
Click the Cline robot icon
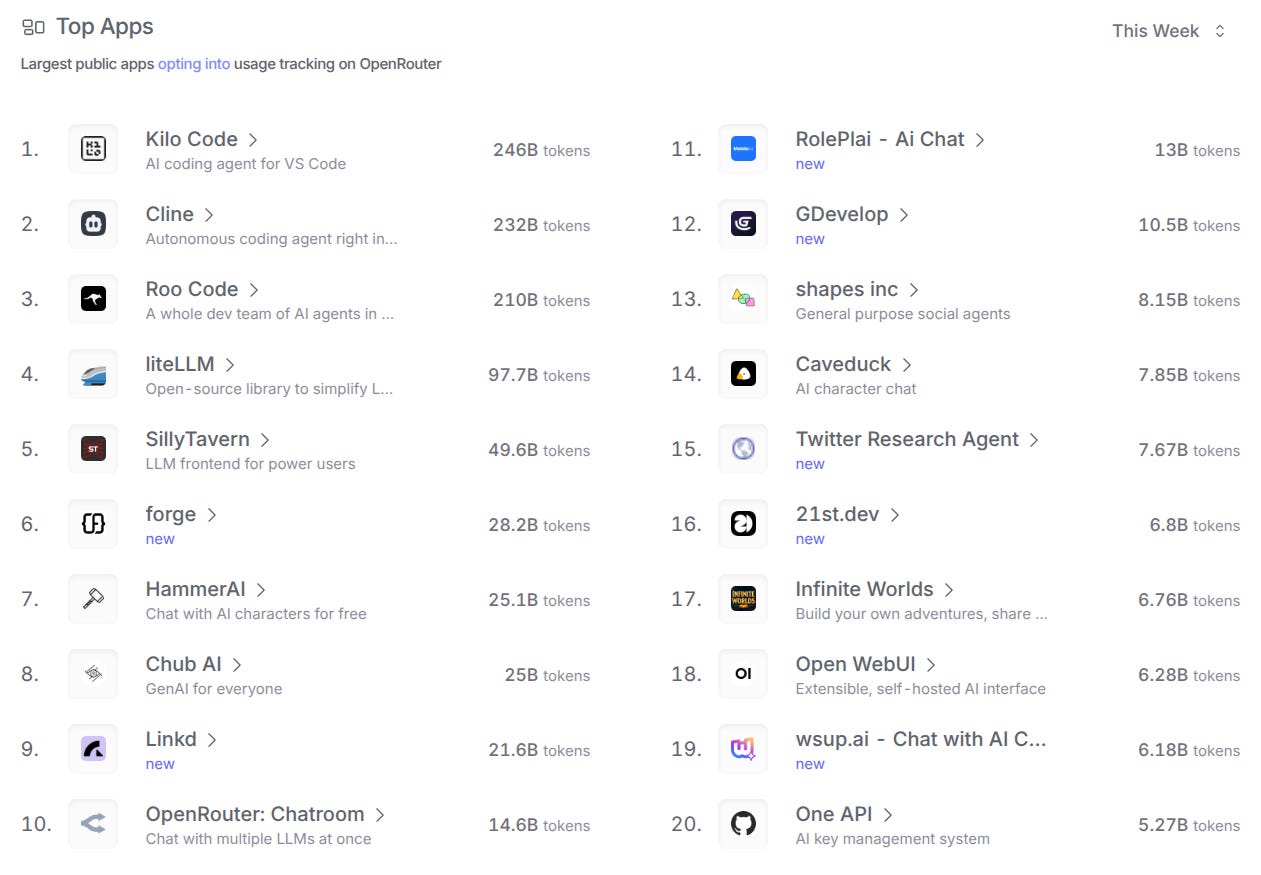(x=93, y=224)
